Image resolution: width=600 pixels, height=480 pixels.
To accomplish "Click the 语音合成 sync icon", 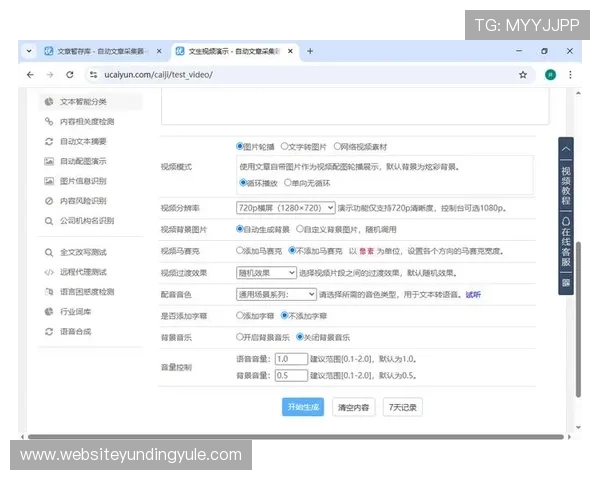I will point(49,331).
